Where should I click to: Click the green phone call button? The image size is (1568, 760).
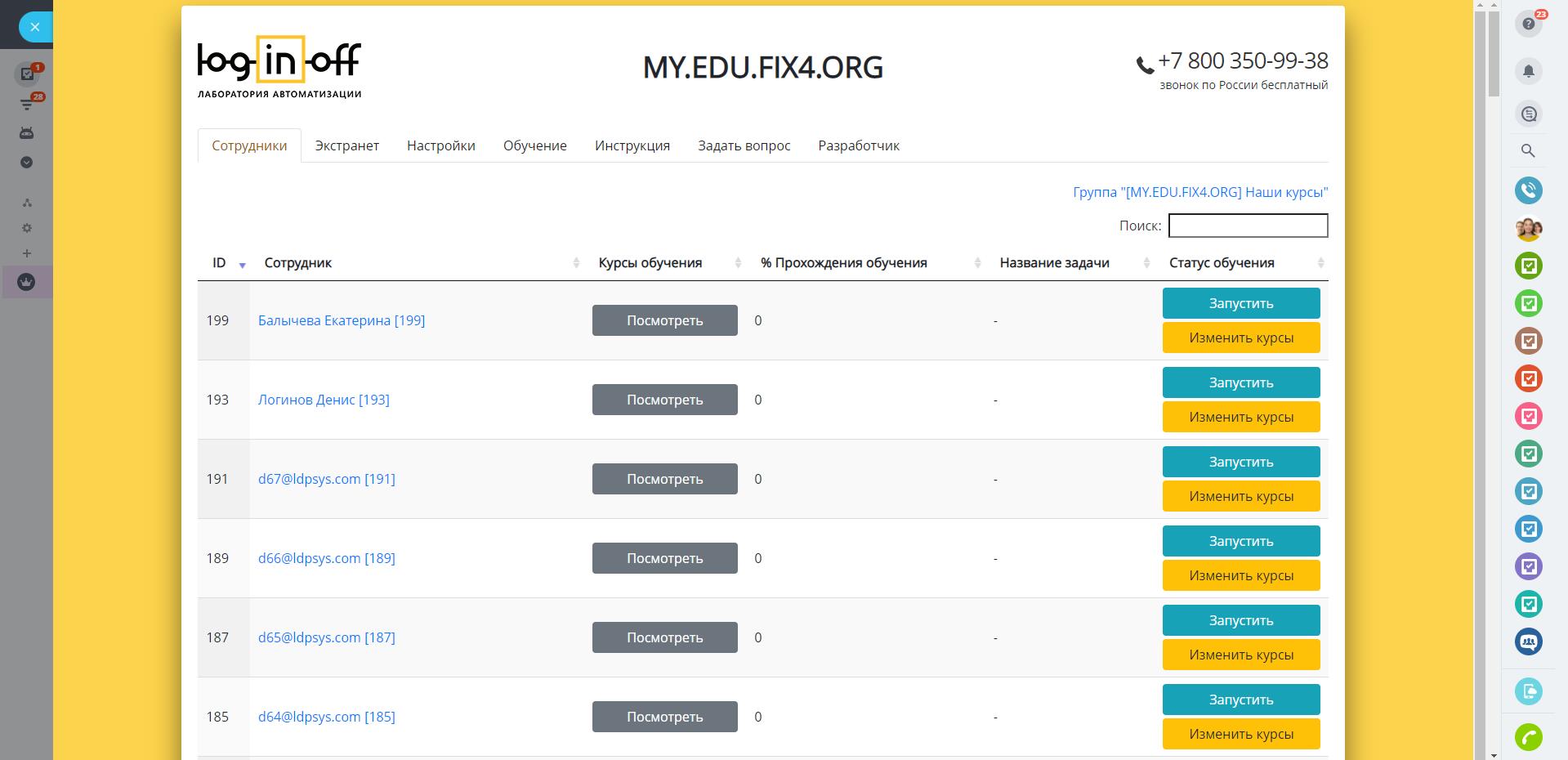tap(1528, 737)
